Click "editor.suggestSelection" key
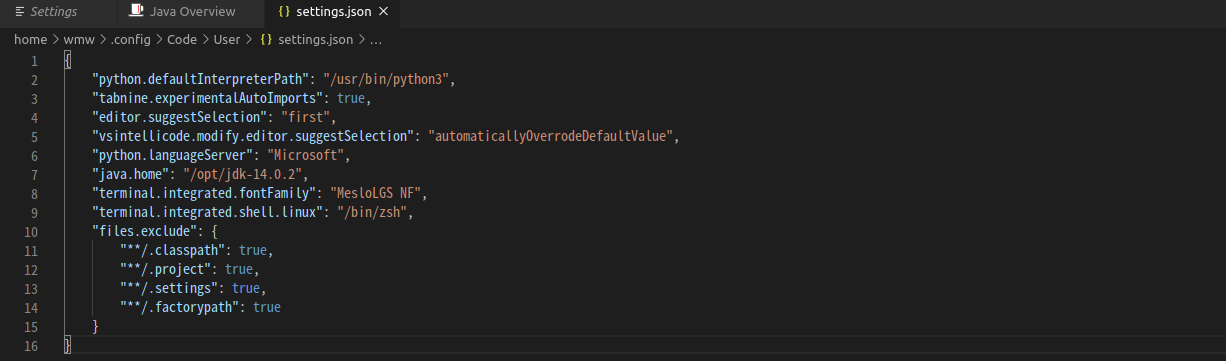Screen dimensions: 1226x361 tap(178, 118)
